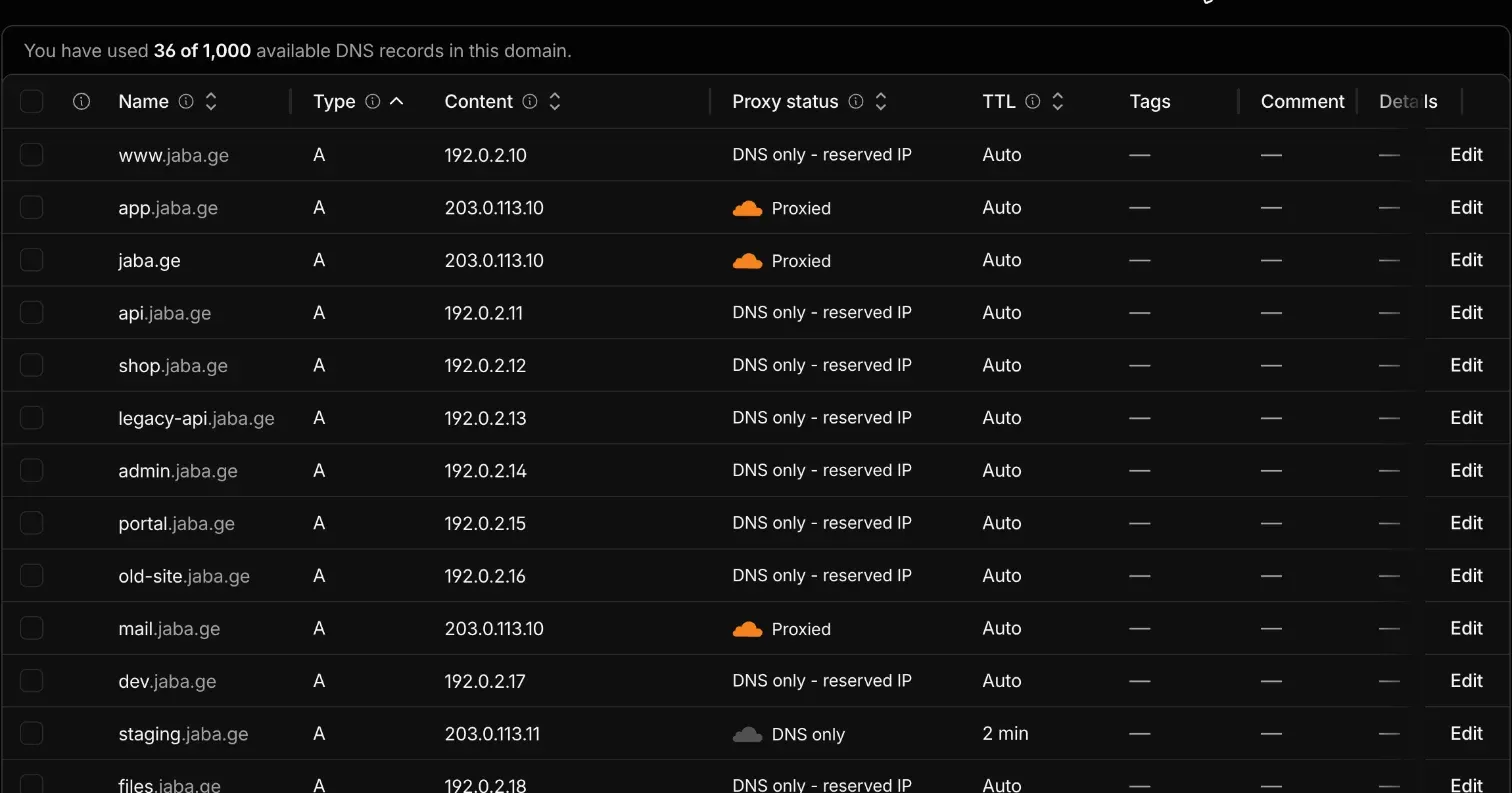Click the IP address 192.0.2.14
The image size is (1512, 793).
point(486,471)
